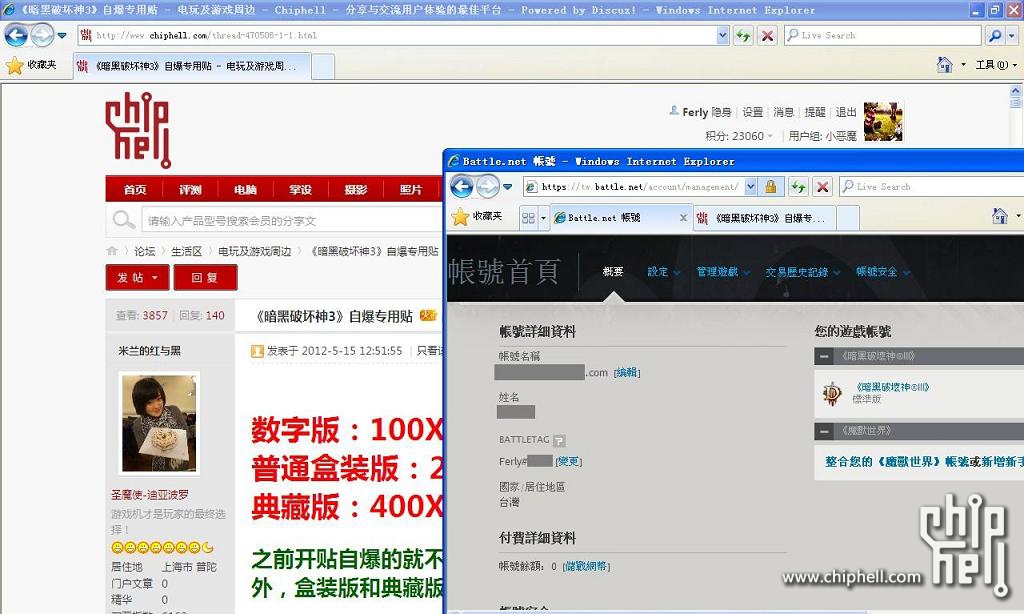1024x614 pixels.
Task: Open search provider dropdown in Chiphell window
Action: click(1012, 35)
